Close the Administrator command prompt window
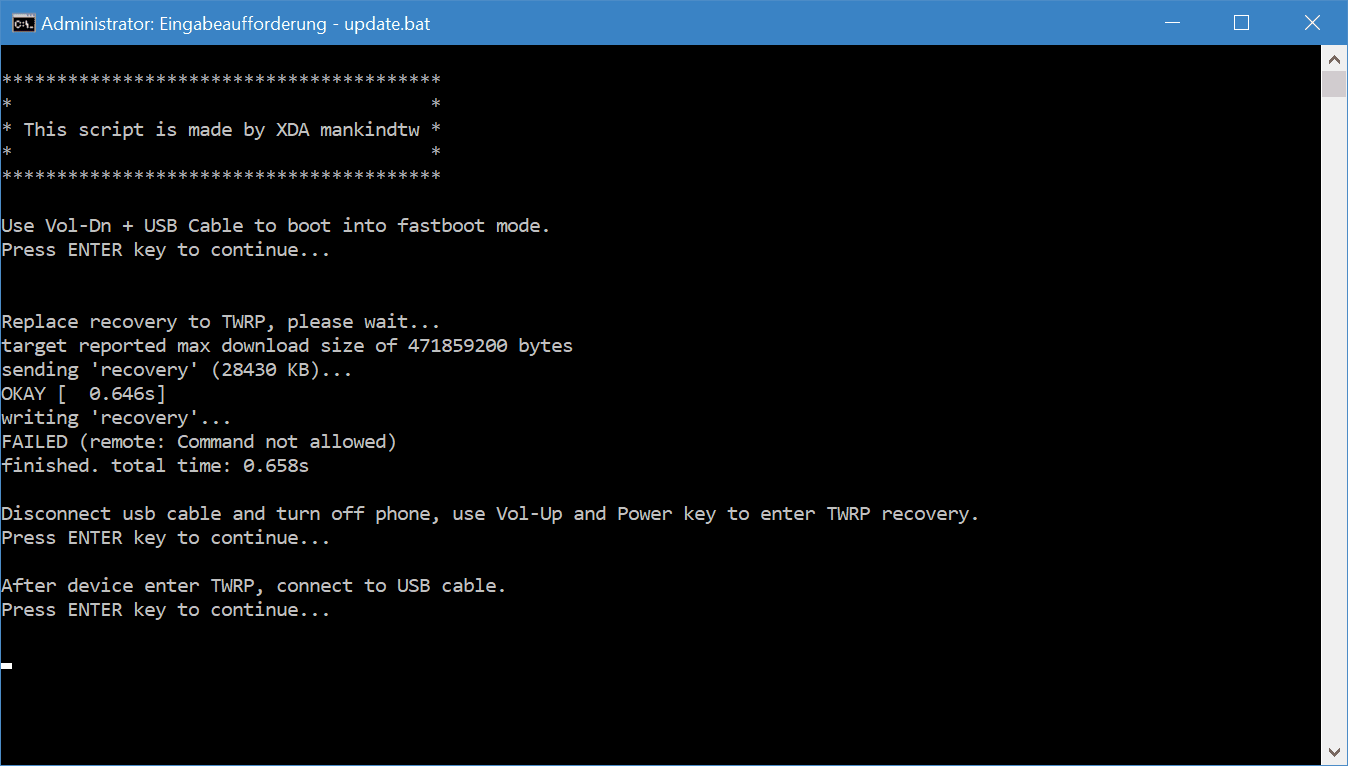 click(x=1311, y=23)
